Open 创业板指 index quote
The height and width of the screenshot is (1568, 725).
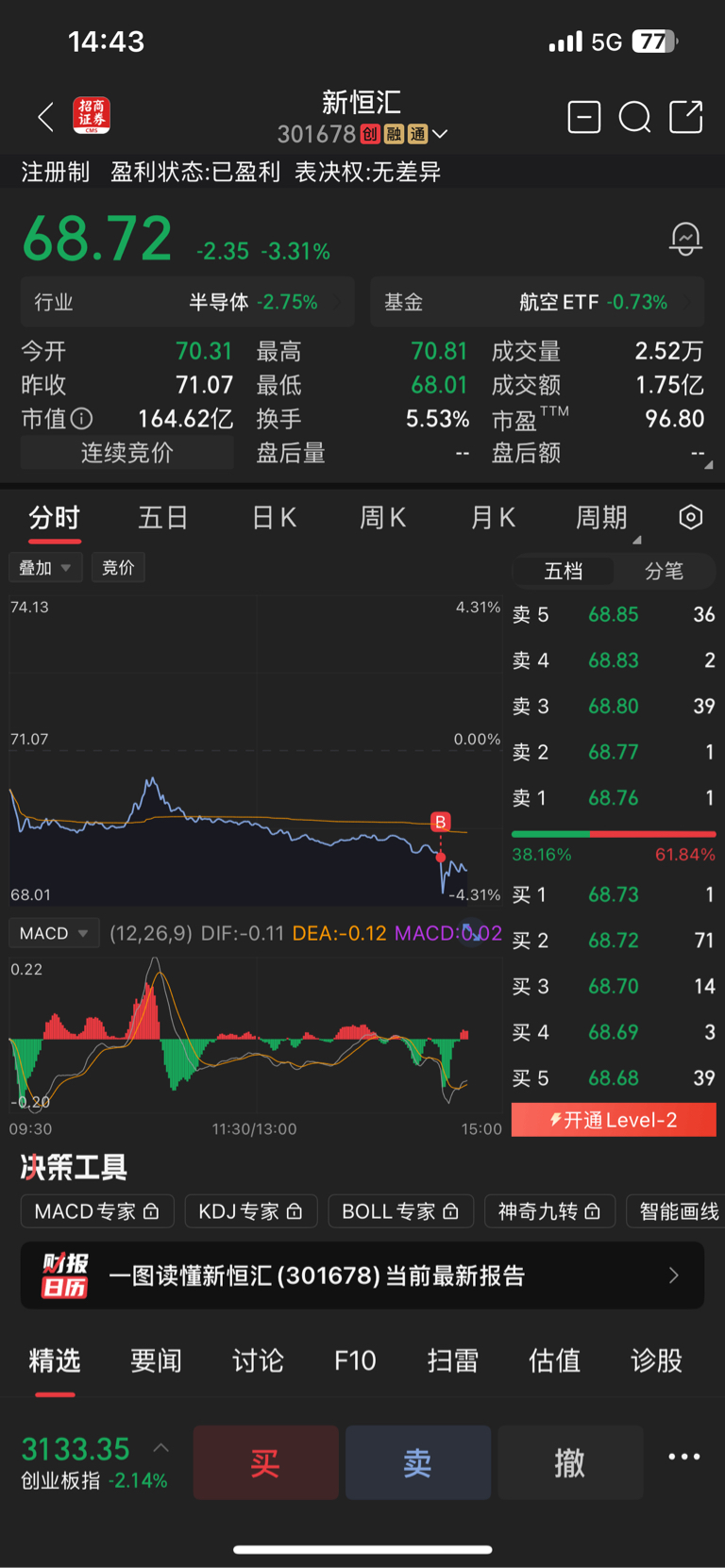pyautogui.click(x=94, y=1462)
